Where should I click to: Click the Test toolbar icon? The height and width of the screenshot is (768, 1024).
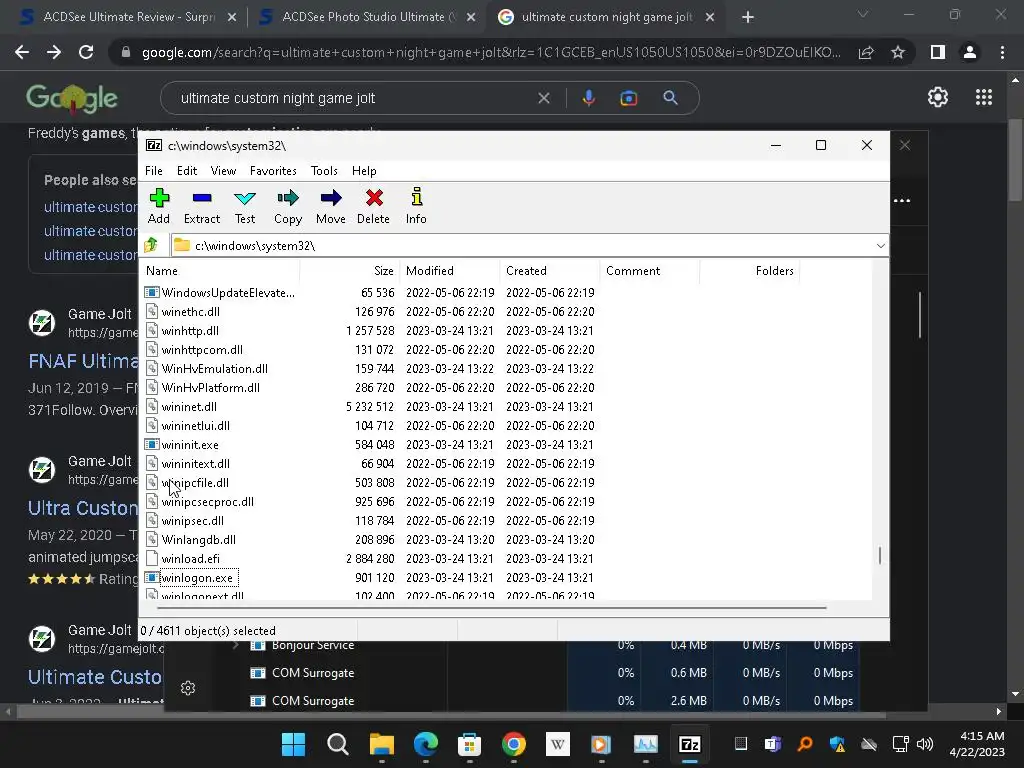[245, 206]
